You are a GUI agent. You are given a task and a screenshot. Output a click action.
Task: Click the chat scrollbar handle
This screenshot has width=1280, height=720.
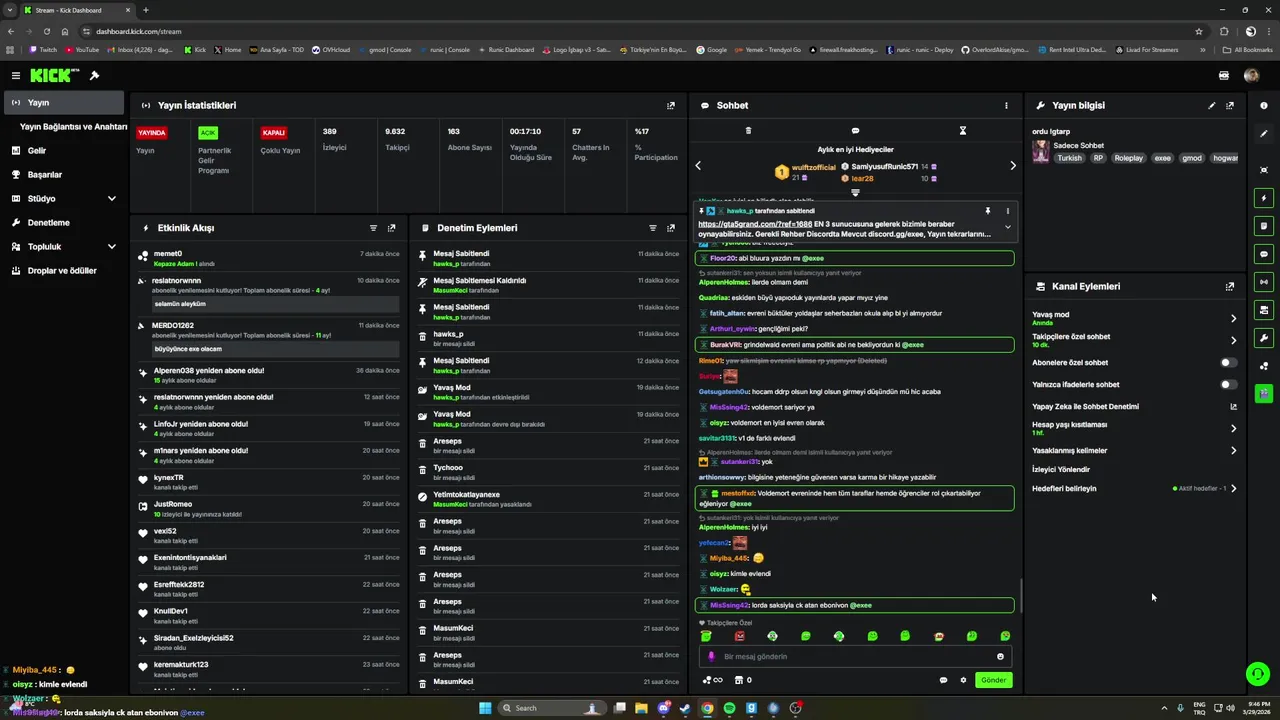1021,595
